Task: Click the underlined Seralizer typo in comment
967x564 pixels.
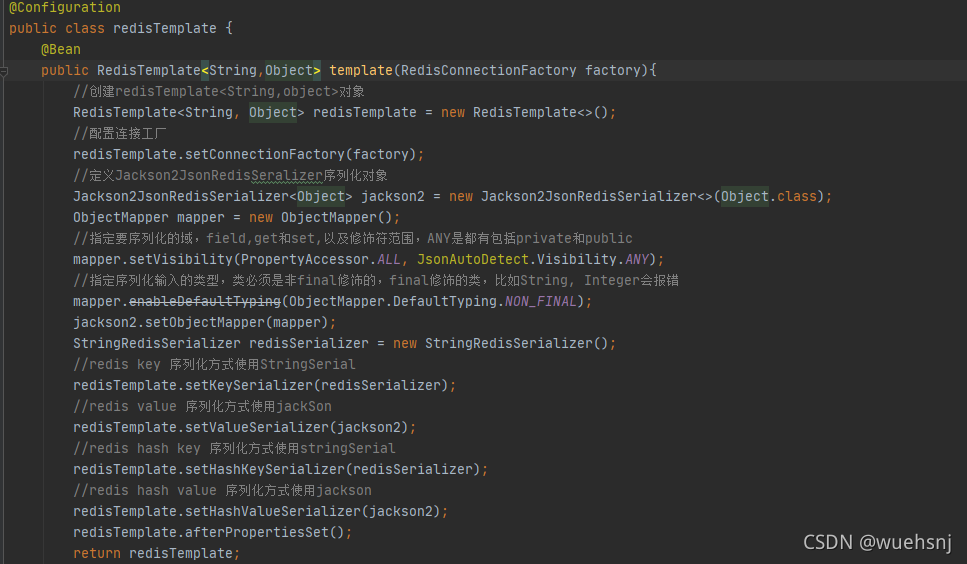Action: tap(287, 176)
